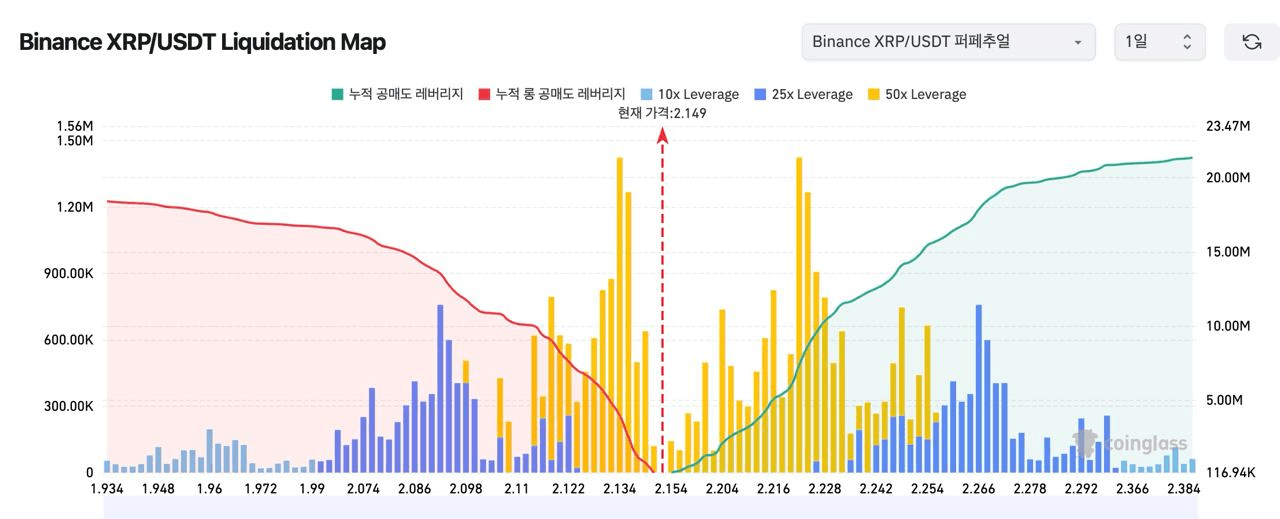
Task: Click the 900.00K left axis label
Action: (x=69, y=273)
